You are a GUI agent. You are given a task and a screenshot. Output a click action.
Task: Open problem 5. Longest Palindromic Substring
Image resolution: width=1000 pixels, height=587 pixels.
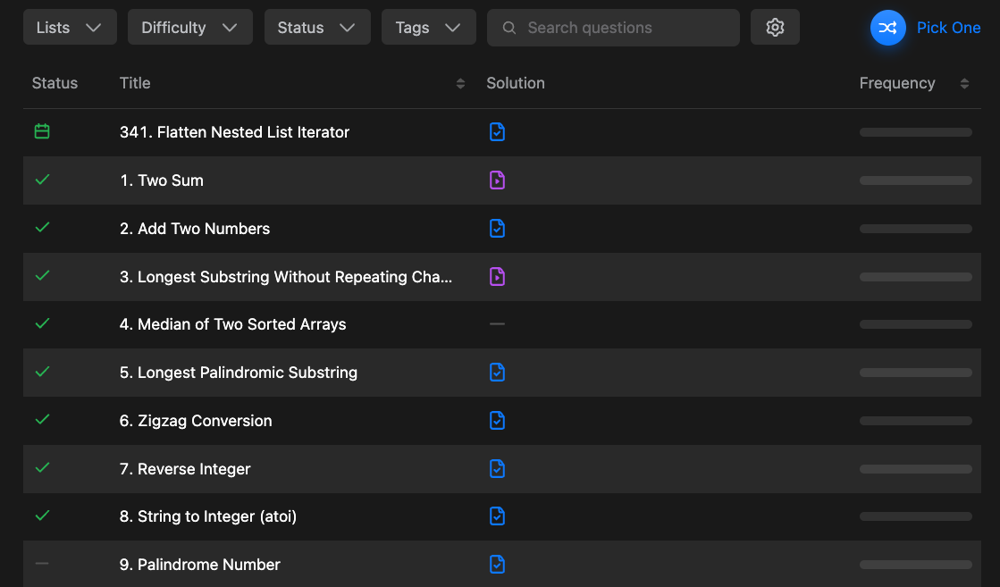coord(239,373)
